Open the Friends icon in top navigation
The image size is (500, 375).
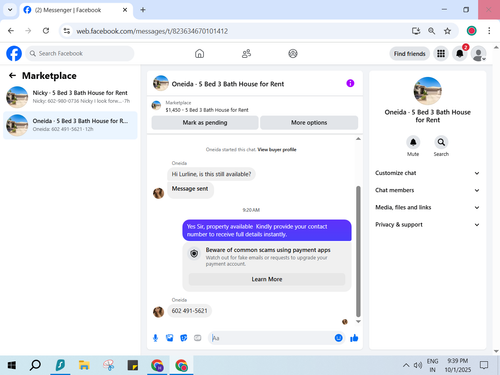[246, 53]
